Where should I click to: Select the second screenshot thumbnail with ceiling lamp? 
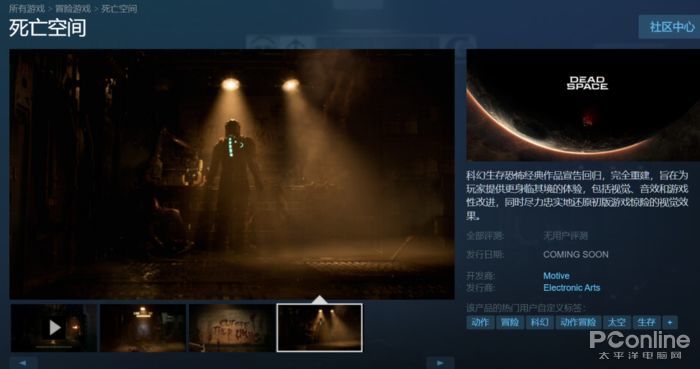pos(143,328)
